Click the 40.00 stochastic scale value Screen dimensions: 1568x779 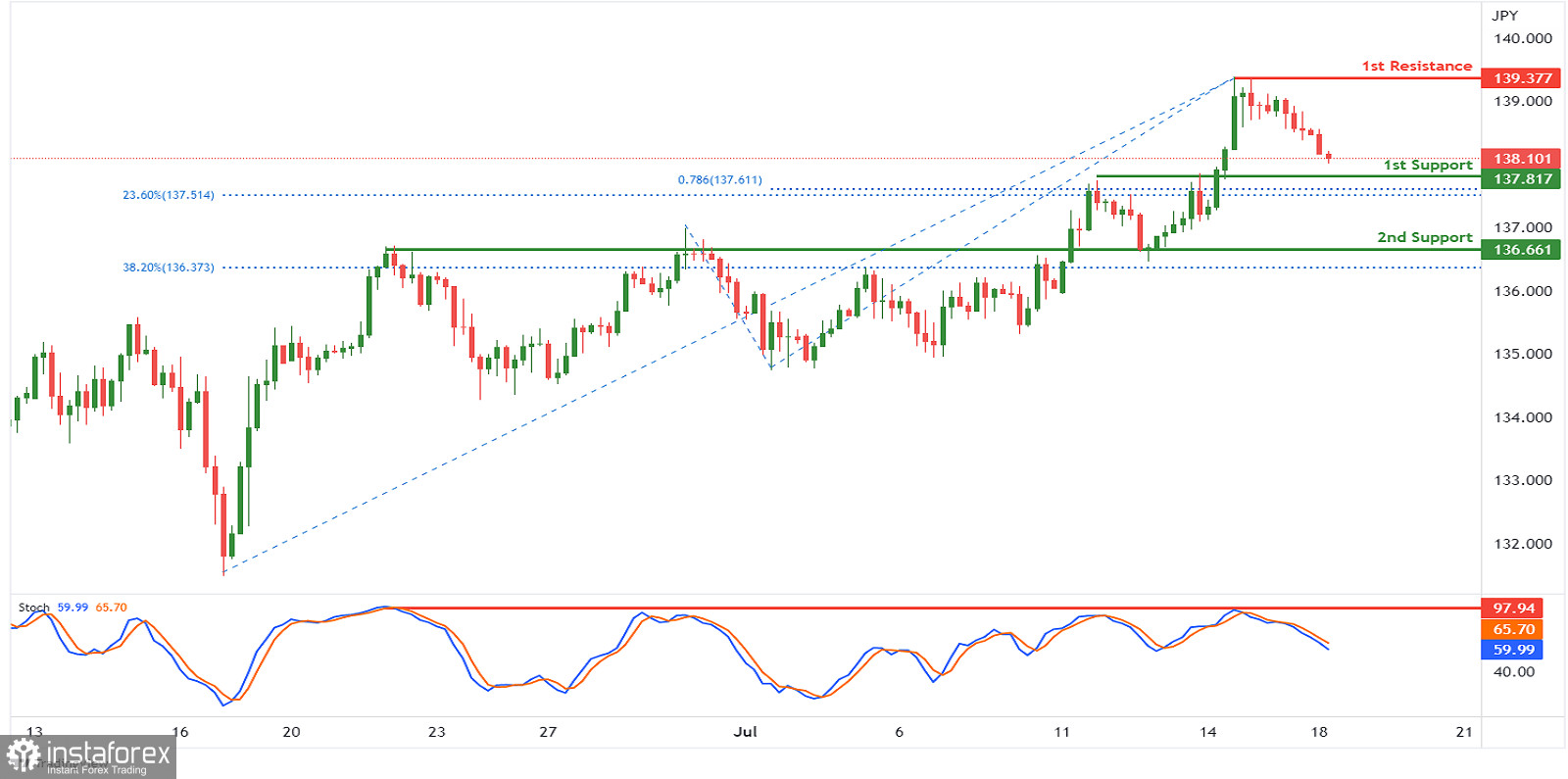(1513, 672)
